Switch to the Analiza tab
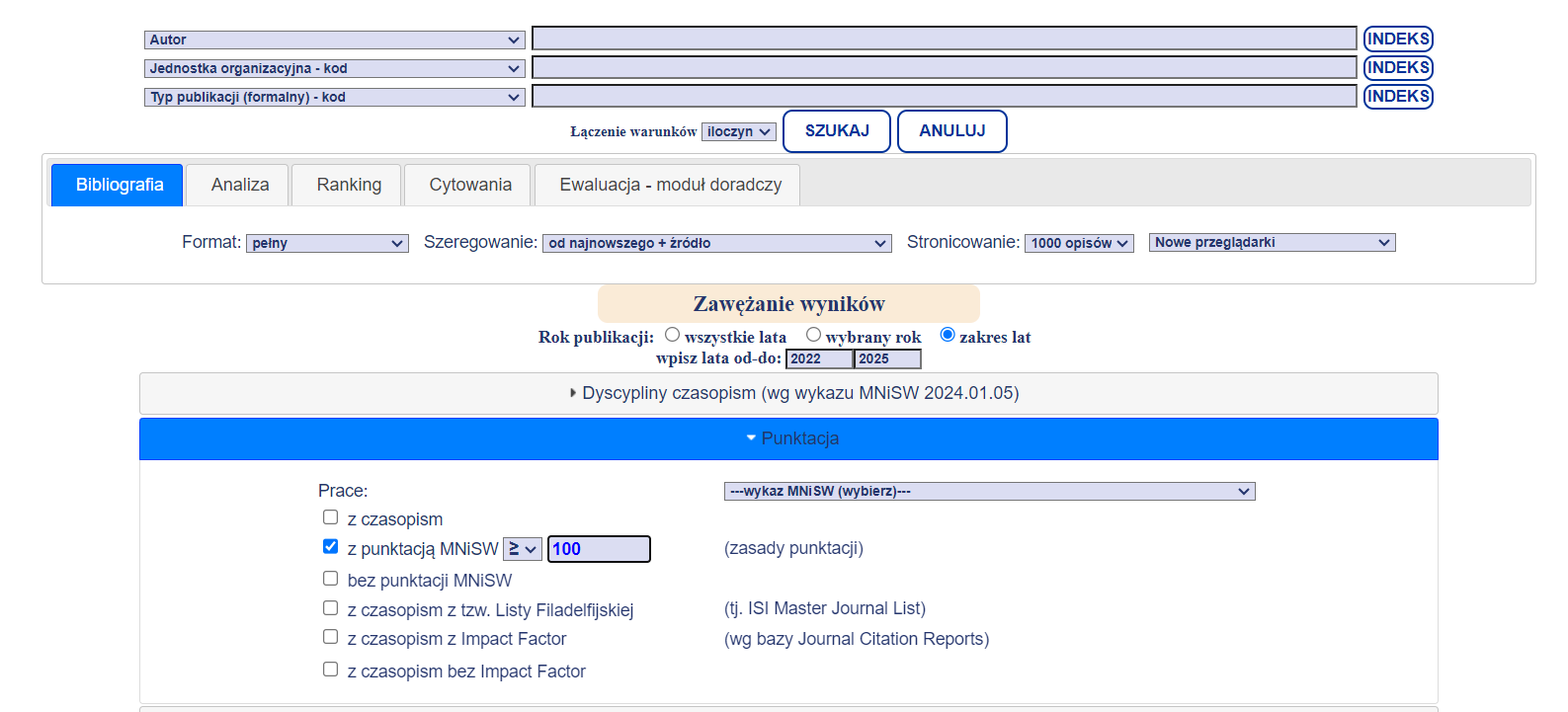 click(239, 186)
